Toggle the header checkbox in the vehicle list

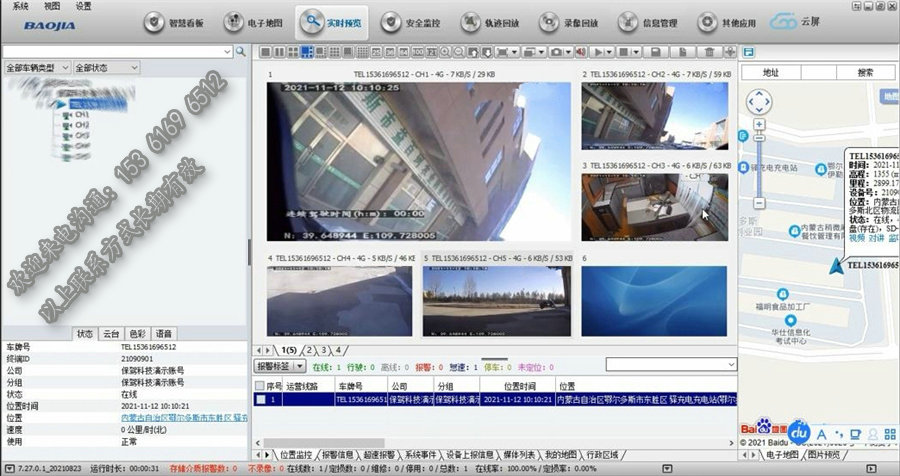(260, 385)
